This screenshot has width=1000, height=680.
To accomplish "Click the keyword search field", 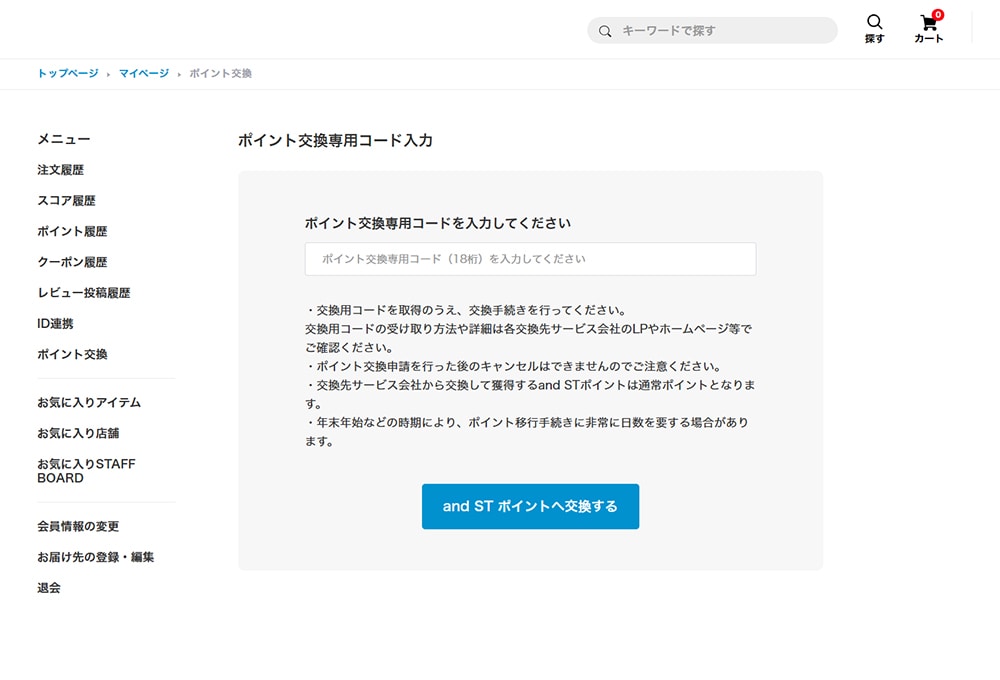I will point(720,31).
